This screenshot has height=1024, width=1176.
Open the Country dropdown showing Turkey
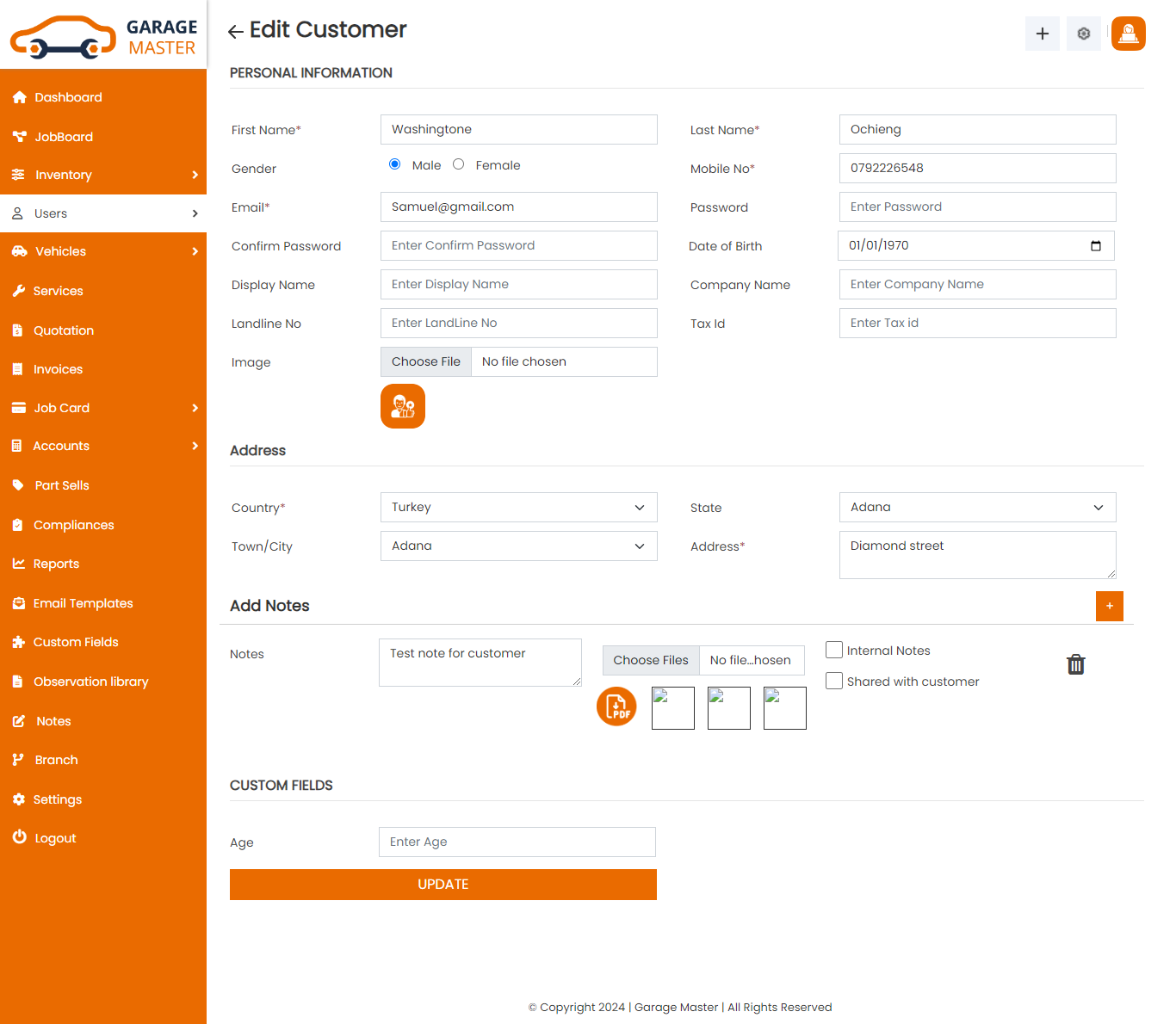click(518, 508)
